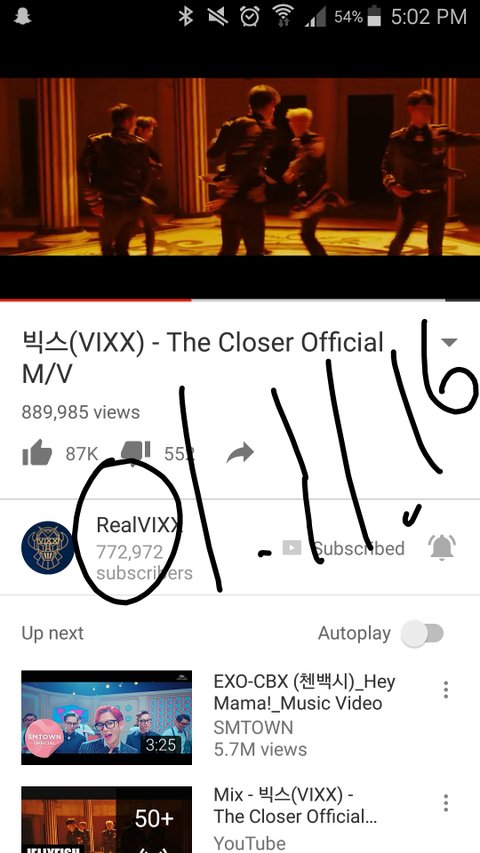This screenshot has height=853, width=480.
Task: Open the Mix 50+ playlist thumbnail
Action: point(107,819)
